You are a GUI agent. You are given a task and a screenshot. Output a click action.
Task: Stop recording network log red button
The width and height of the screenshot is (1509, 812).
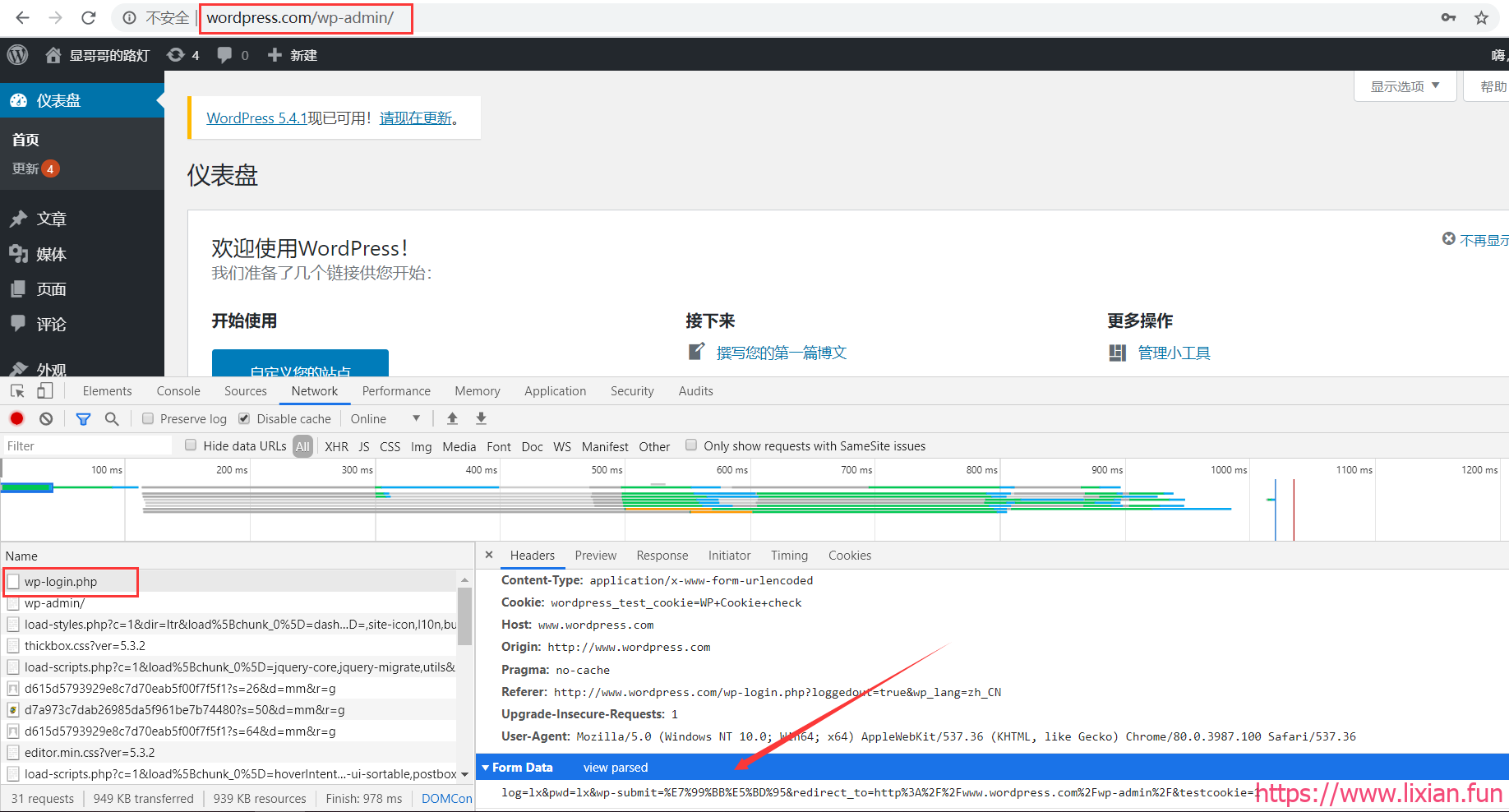16,418
